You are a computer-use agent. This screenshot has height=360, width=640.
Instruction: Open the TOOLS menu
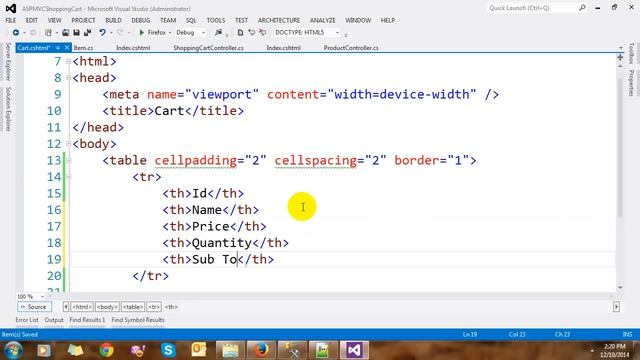point(216,20)
